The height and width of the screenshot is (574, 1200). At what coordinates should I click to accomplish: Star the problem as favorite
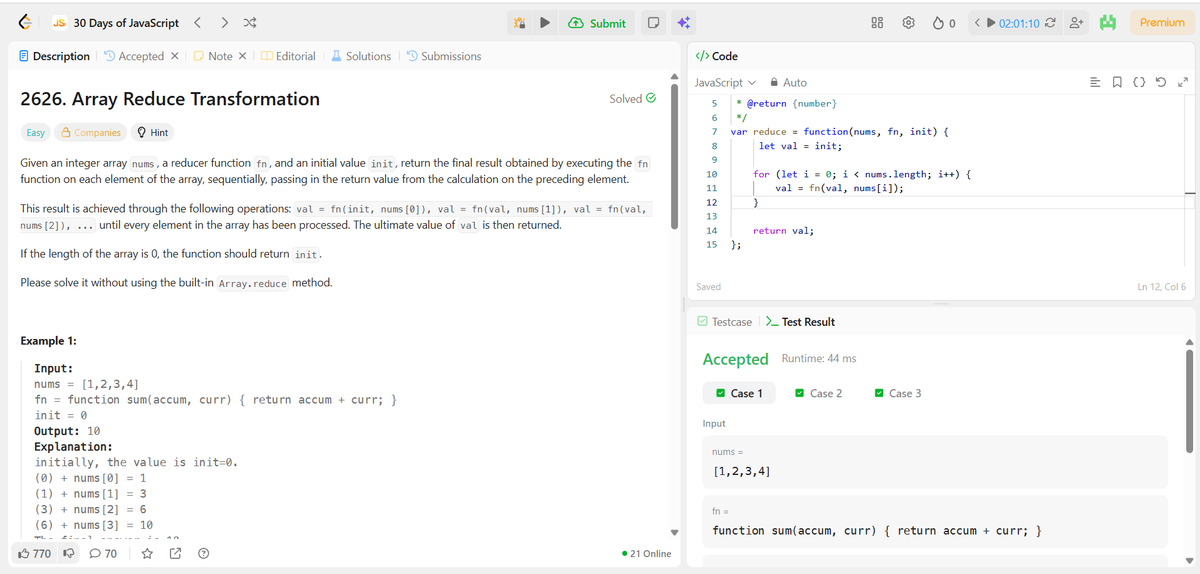(148, 553)
